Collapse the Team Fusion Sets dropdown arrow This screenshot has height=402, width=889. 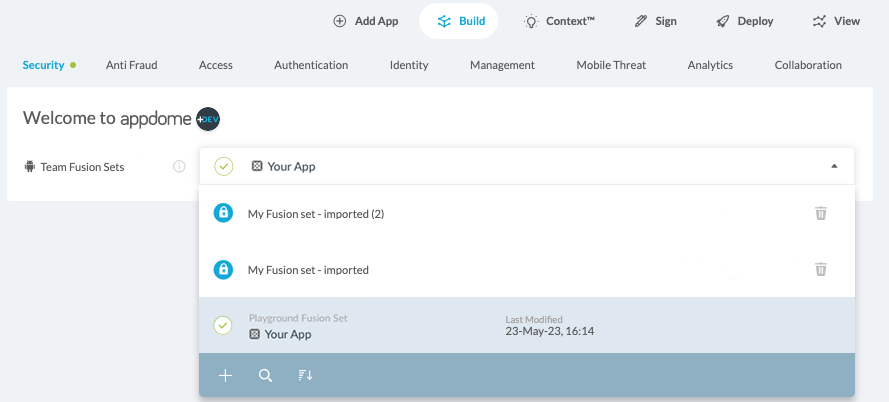point(834,166)
